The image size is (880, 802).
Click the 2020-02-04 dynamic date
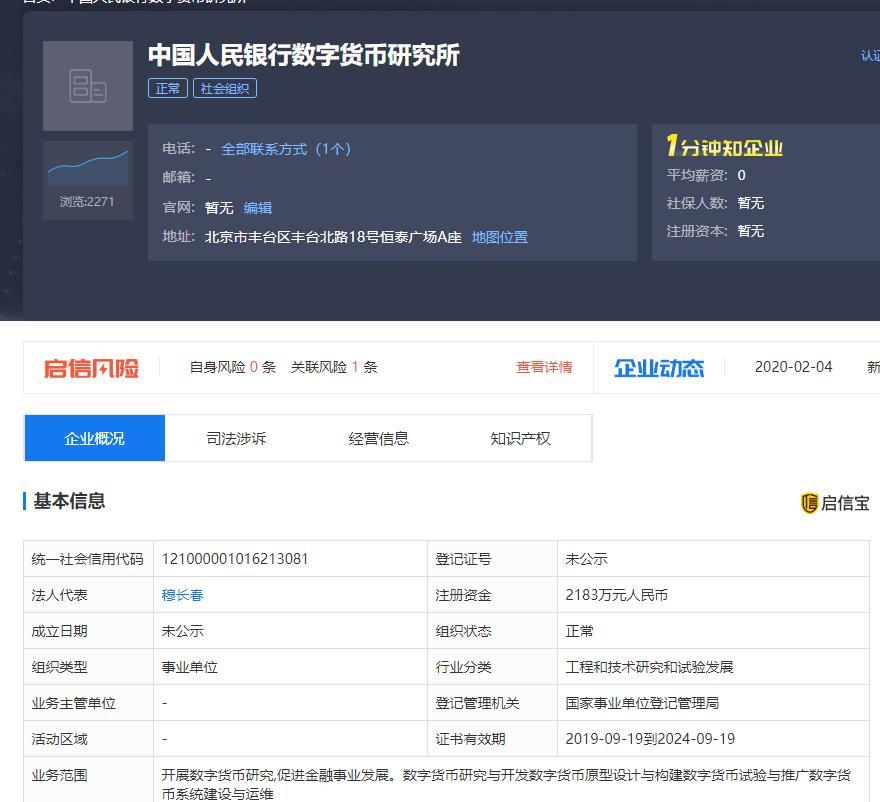point(793,367)
